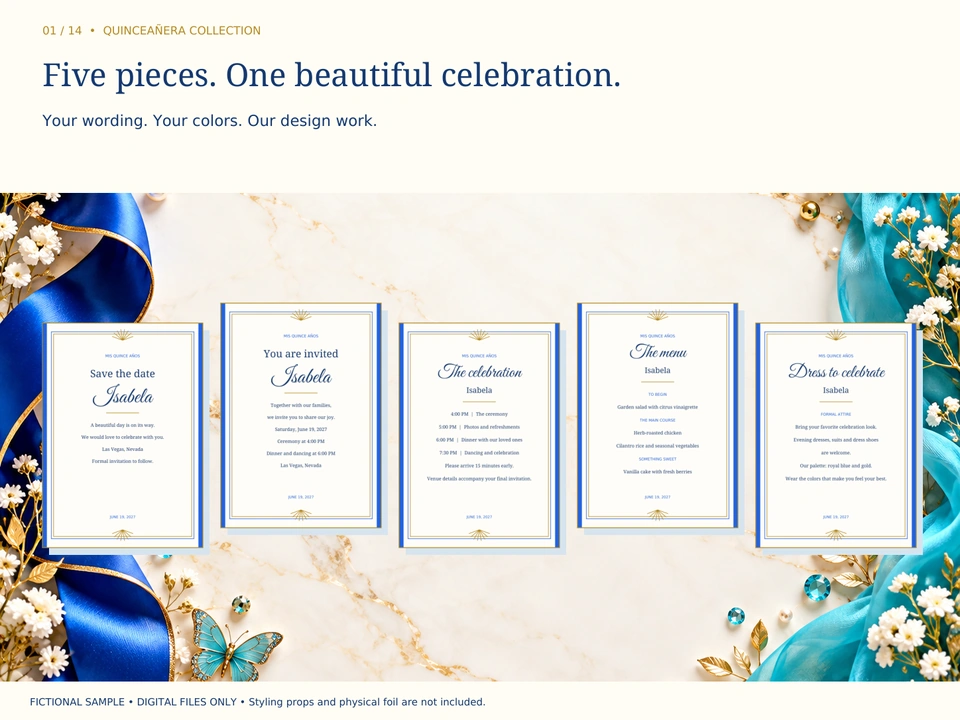Select "6:00 PM | Dinner with our loved ones"
960x720 pixels.
click(479, 440)
